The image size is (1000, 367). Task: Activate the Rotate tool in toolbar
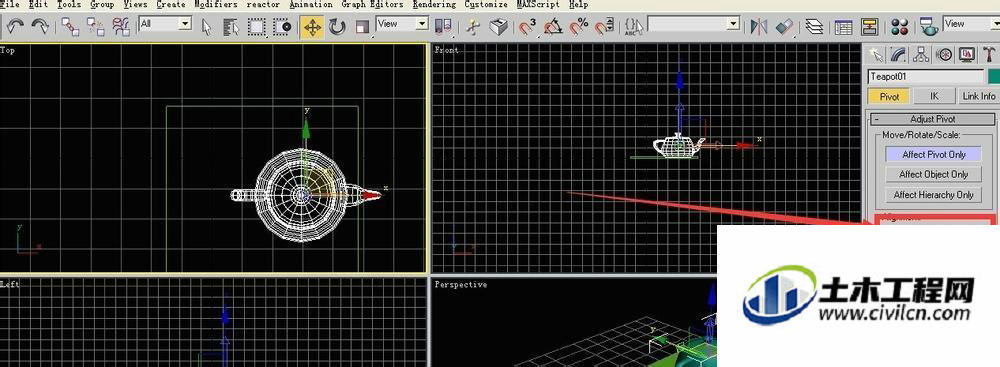click(337, 27)
